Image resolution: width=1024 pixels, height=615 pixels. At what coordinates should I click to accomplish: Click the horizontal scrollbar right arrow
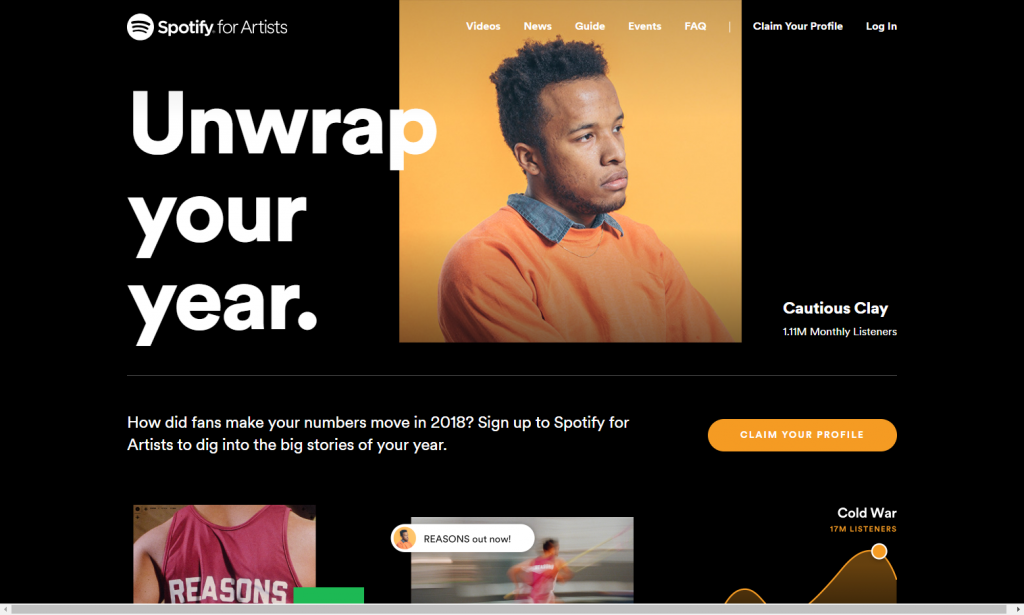tap(1018, 609)
